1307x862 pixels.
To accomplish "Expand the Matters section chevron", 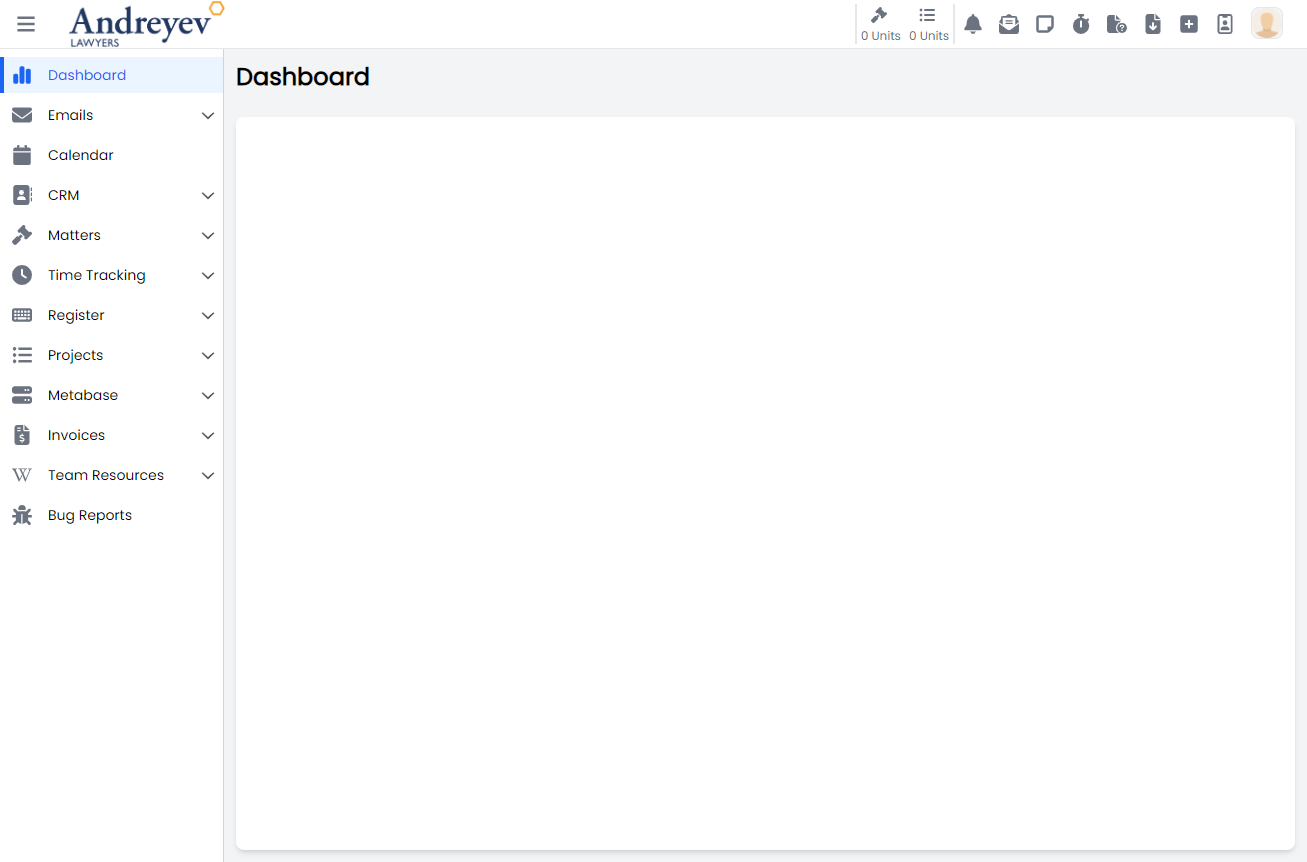I will click(208, 236).
